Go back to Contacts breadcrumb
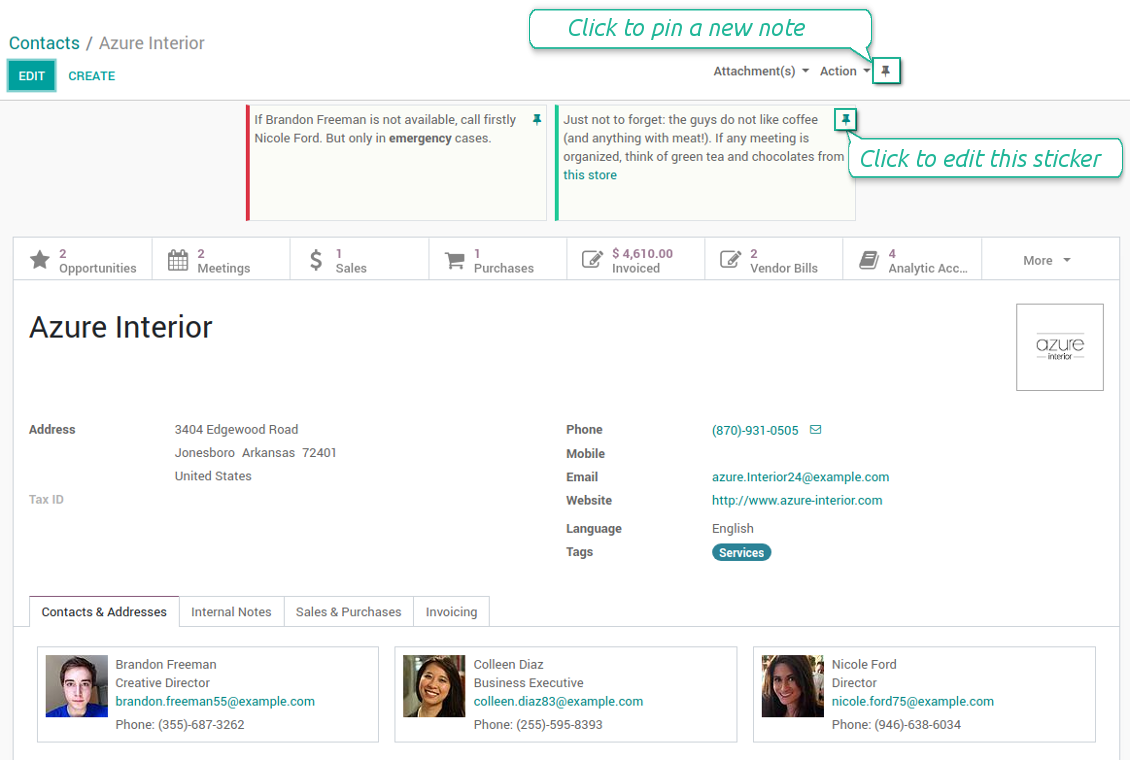Viewport: 1130px width, 760px height. pos(44,43)
